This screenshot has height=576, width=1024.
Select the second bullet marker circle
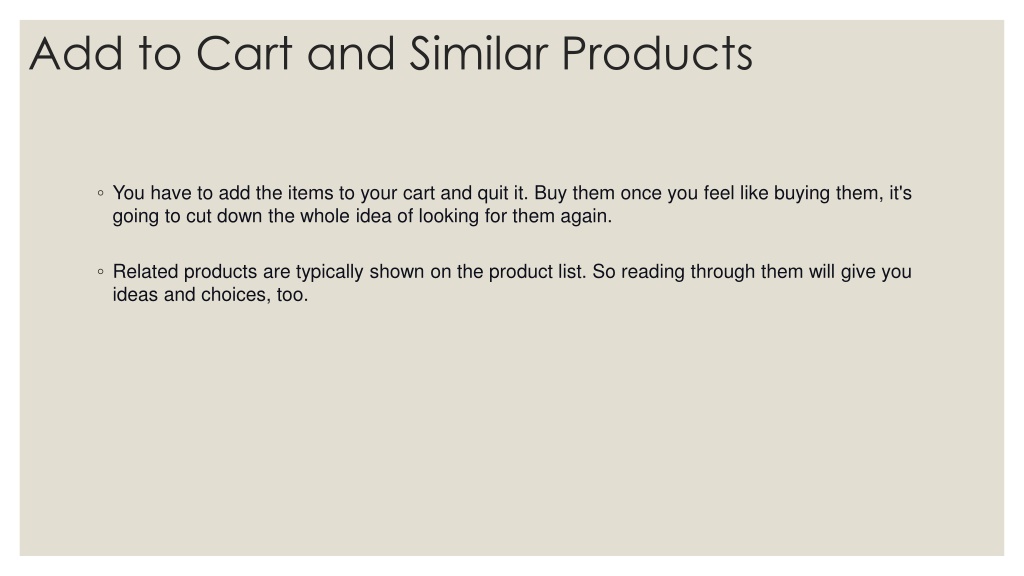click(100, 271)
